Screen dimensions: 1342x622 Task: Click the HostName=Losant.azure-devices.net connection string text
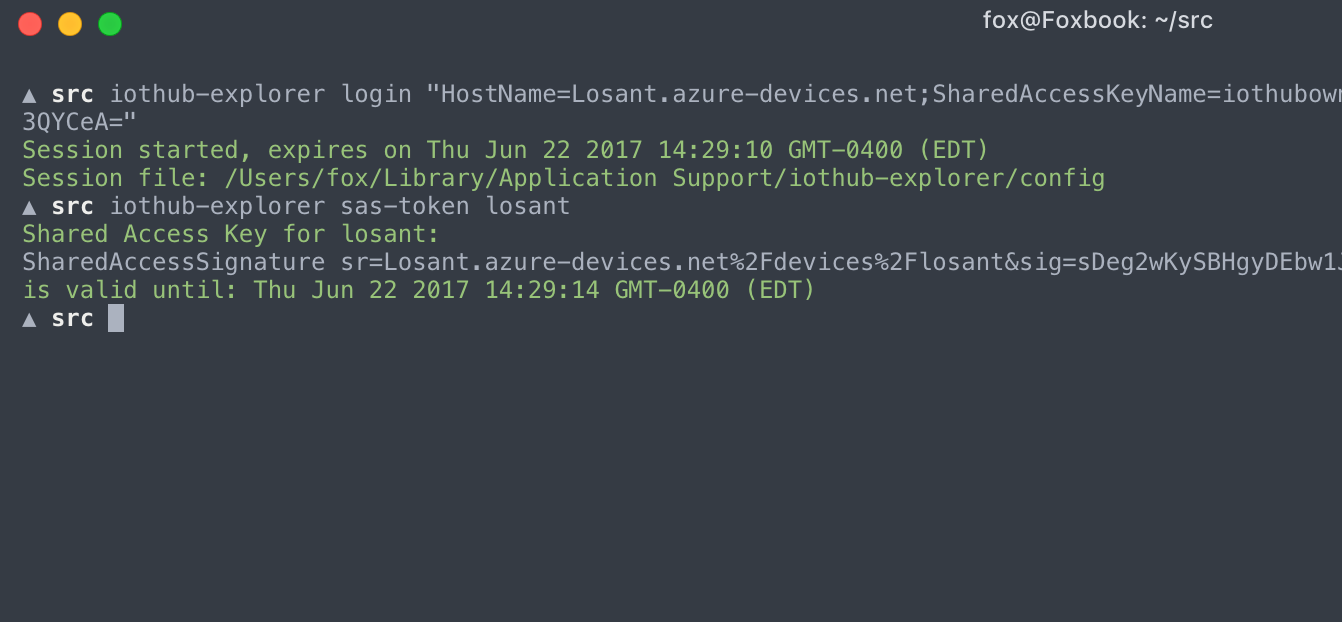680,95
